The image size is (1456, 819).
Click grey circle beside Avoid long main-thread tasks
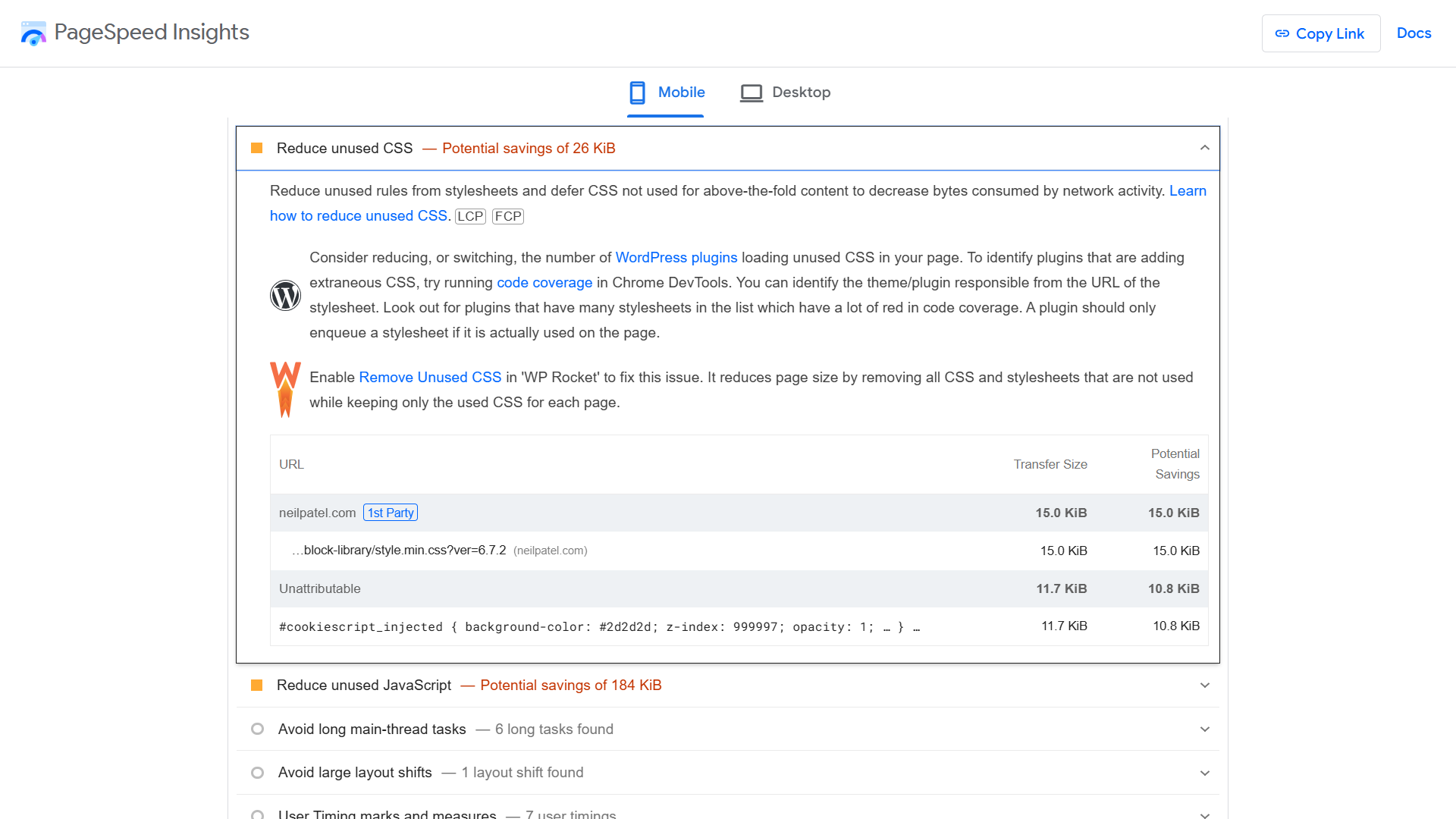point(258,729)
